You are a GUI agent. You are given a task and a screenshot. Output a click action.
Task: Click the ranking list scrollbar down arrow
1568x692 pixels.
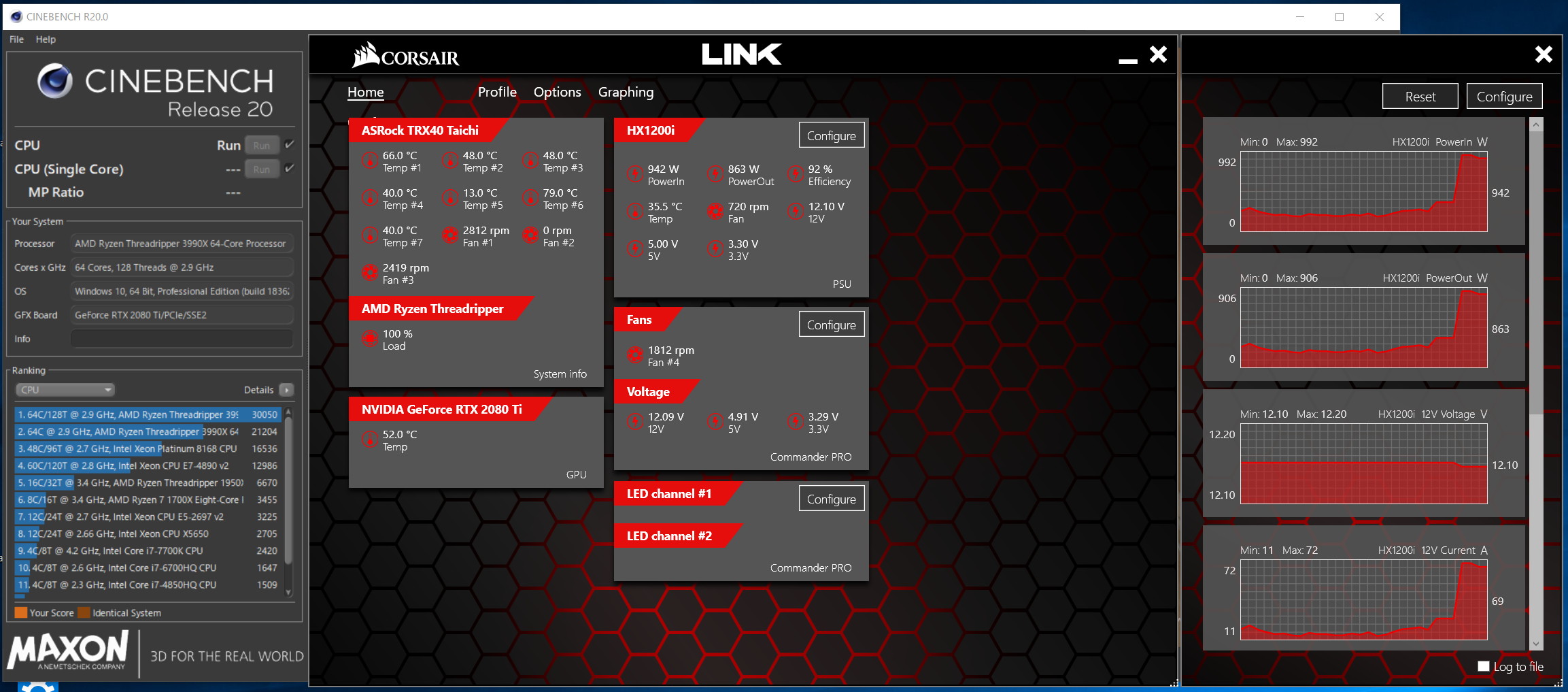[x=288, y=593]
